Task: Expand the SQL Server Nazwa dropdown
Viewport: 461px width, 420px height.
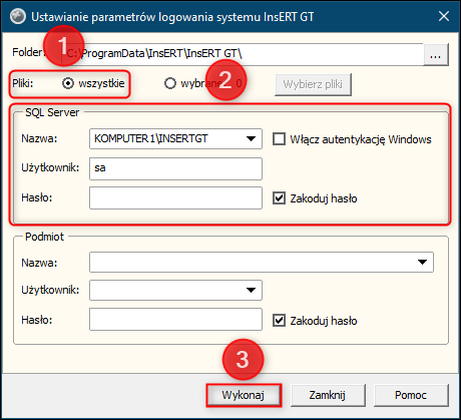Action: point(251,139)
